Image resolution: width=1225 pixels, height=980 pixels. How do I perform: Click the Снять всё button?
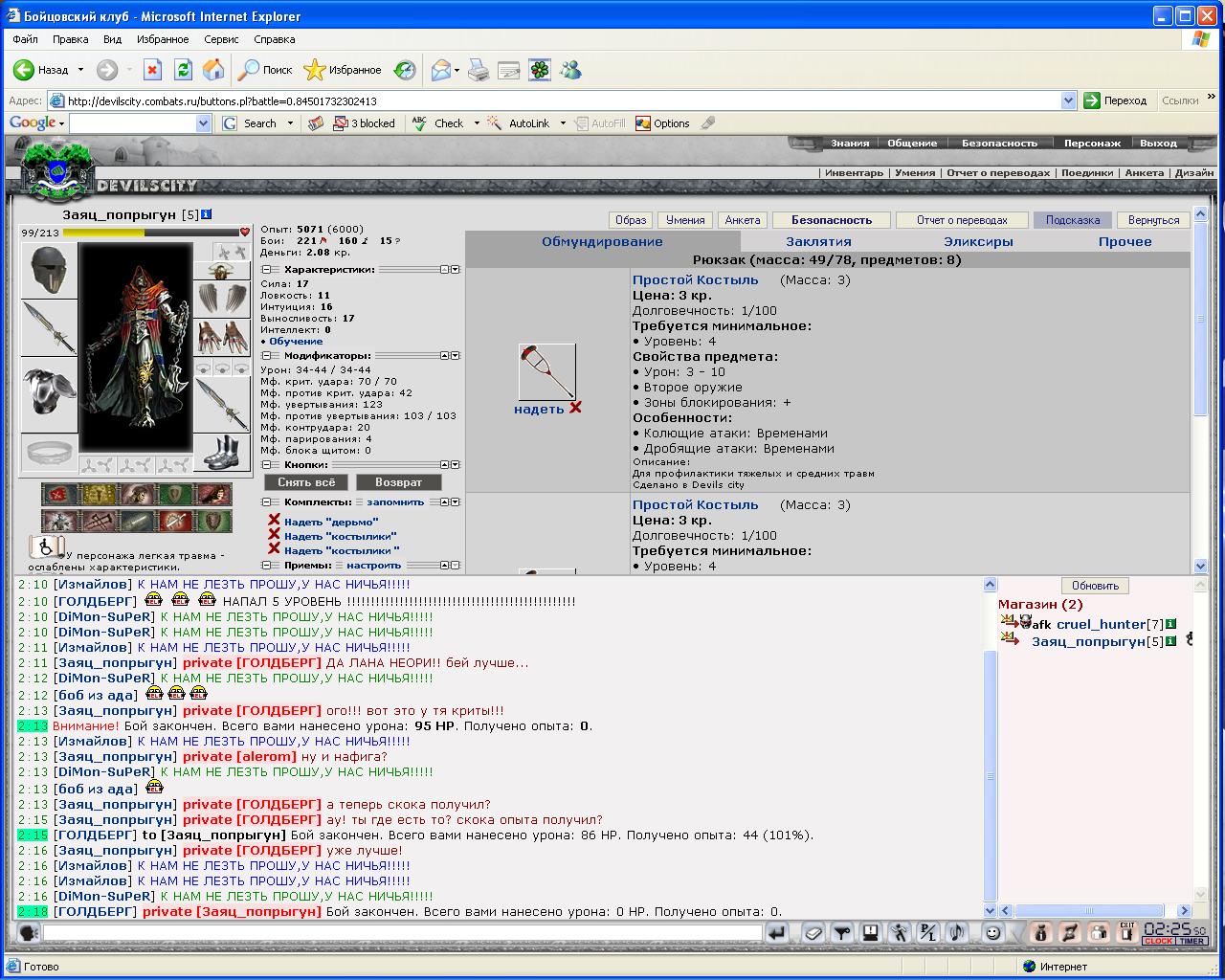[306, 482]
